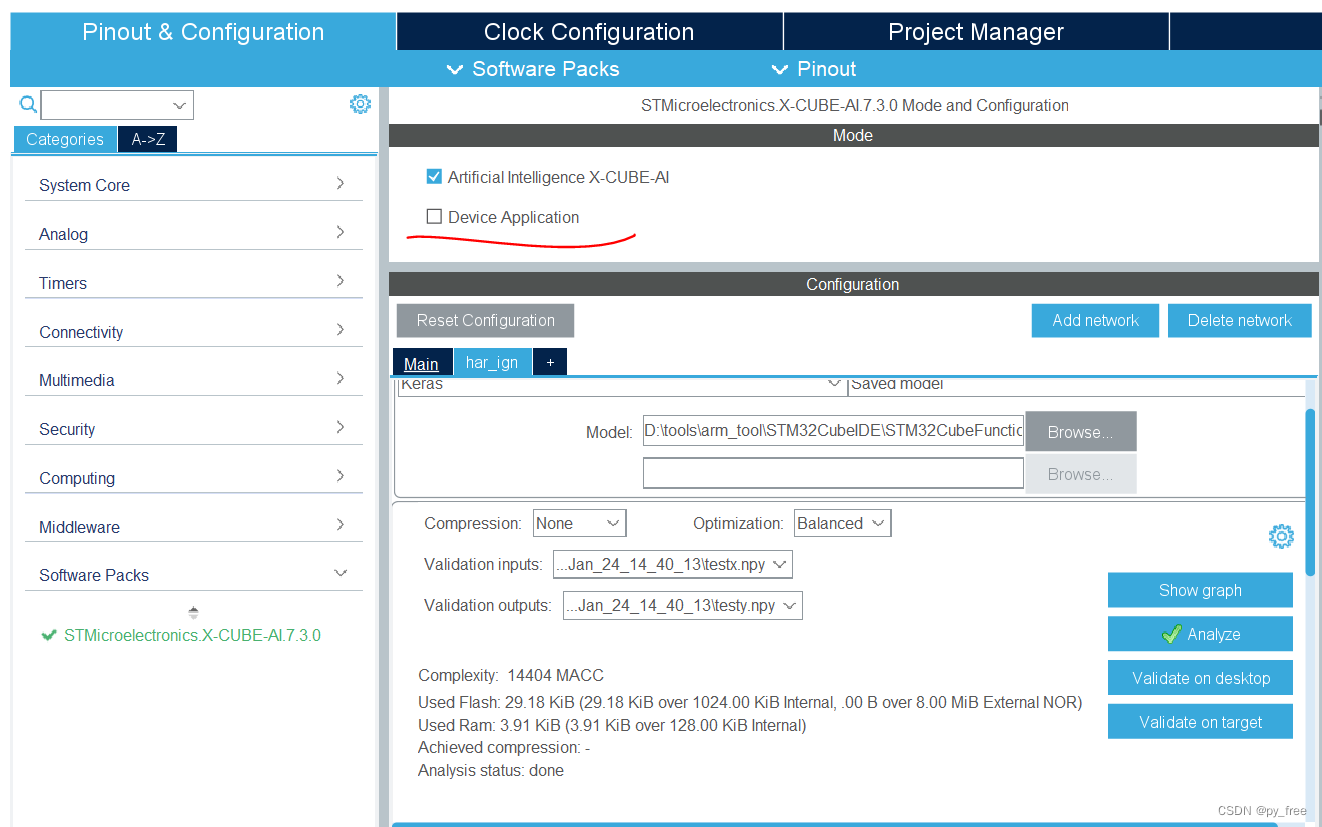Open the Keras model type dropdown
This screenshot has height=827, width=1322.
(x=621, y=385)
